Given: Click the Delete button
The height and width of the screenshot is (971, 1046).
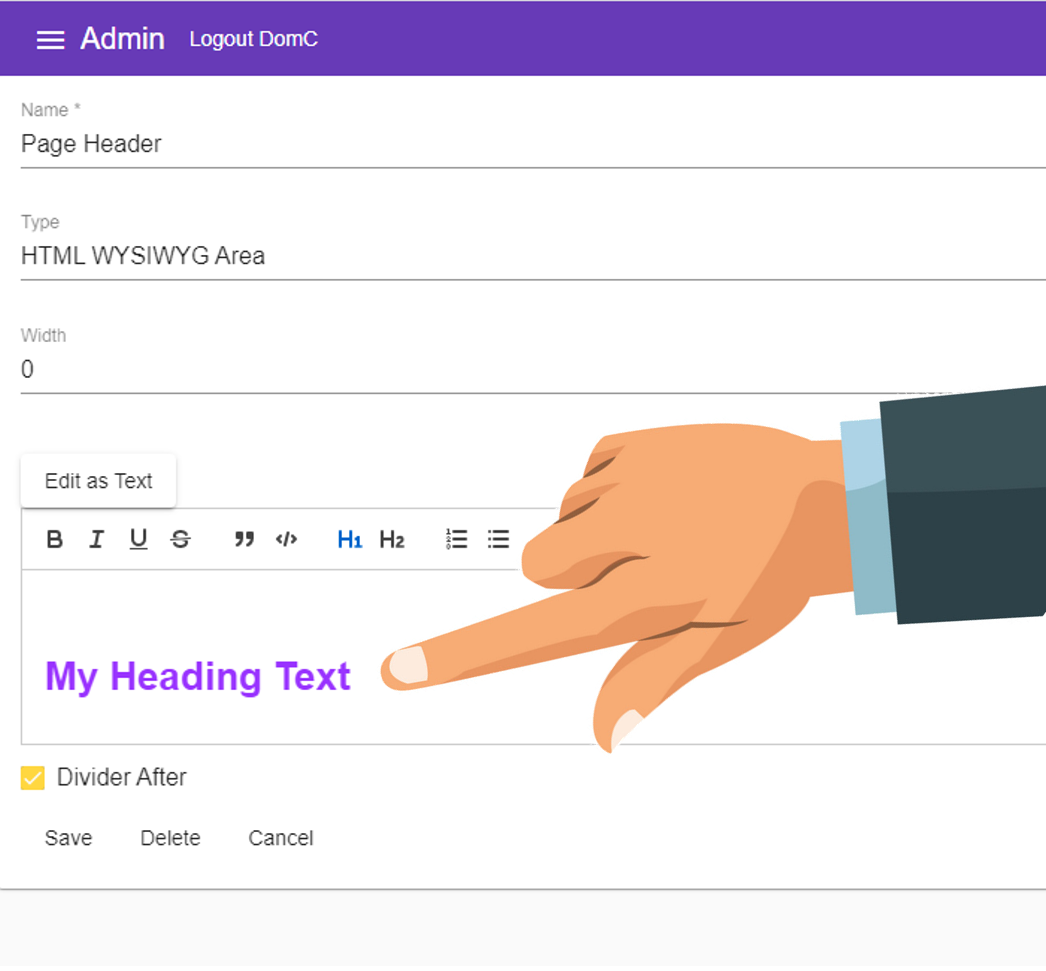Looking at the screenshot, I should click(x=170, y=838).
